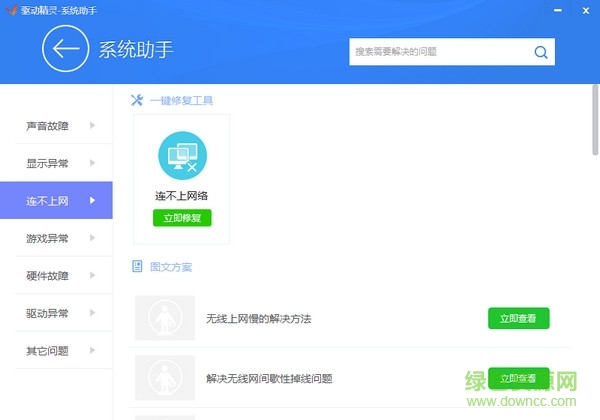This screenshot has height=420, width=600.
Task: Click the magnifier search icon
Action: coord(540,52)
